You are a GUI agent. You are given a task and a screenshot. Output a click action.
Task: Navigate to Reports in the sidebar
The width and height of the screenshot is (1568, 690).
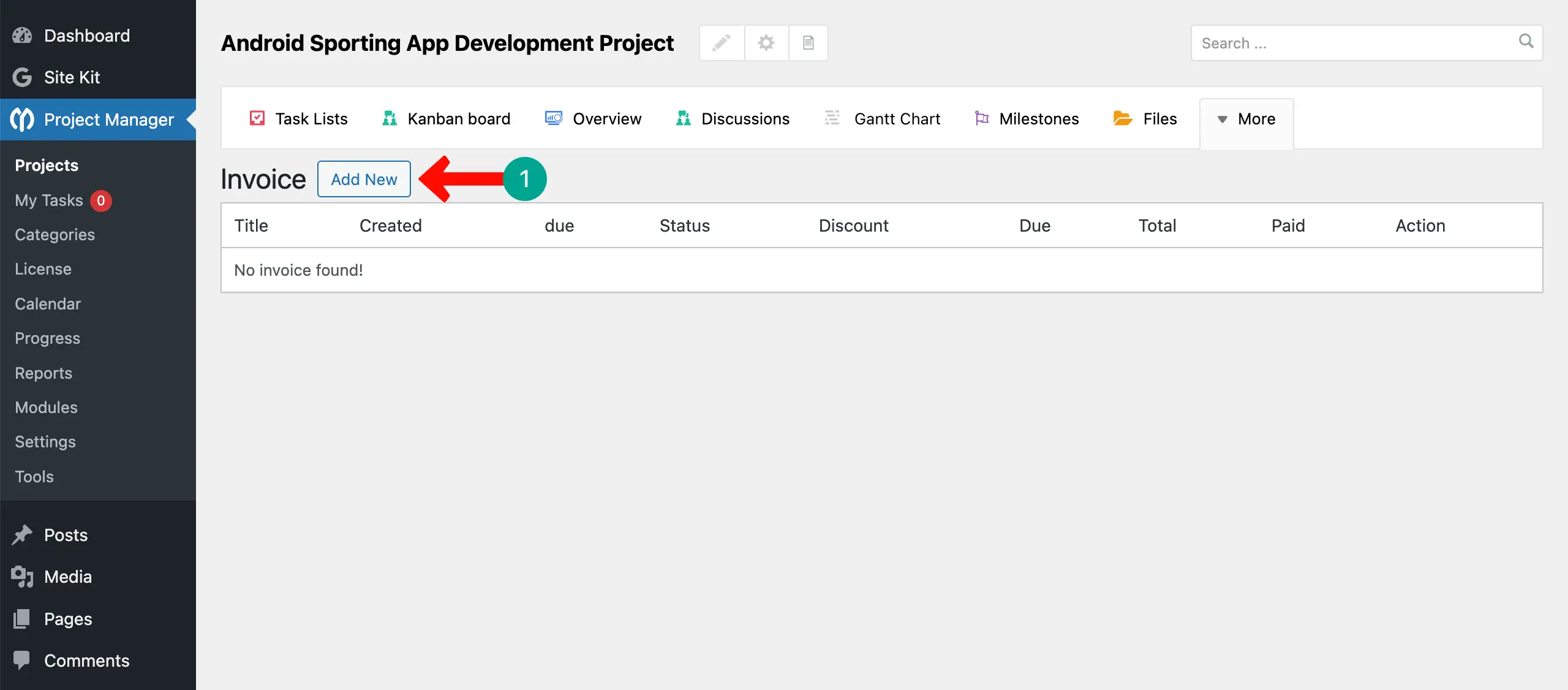(43, 373)
